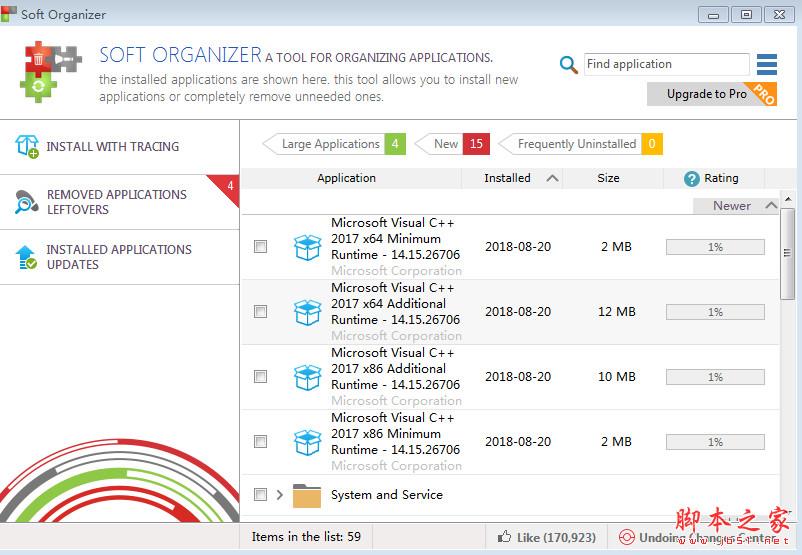802x555 pixels.
Task: Sort by the Size column header
Action: coord(608,178)
